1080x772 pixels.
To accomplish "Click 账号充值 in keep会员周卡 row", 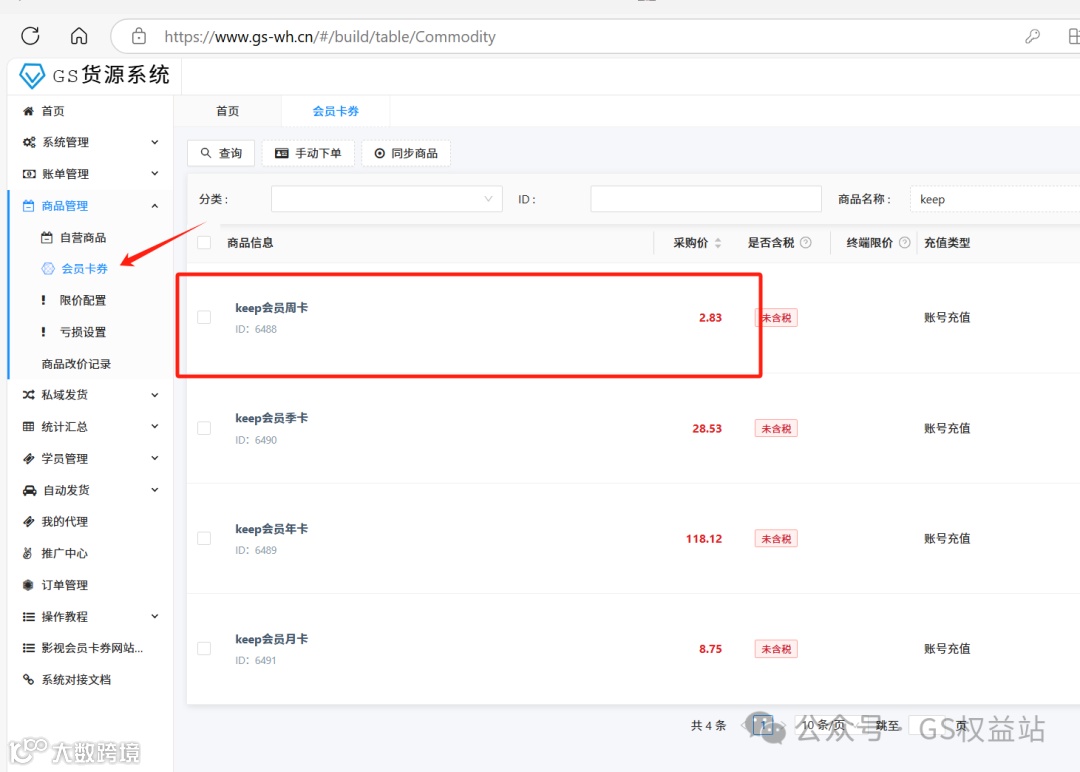I will pos(947,317).
